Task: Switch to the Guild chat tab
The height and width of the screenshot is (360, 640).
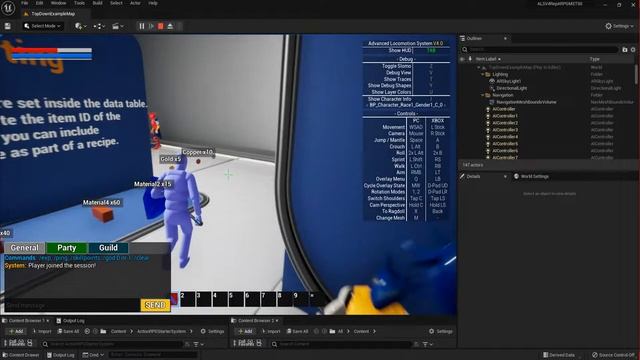Action: pyautogui.click(x=108, y=248)
